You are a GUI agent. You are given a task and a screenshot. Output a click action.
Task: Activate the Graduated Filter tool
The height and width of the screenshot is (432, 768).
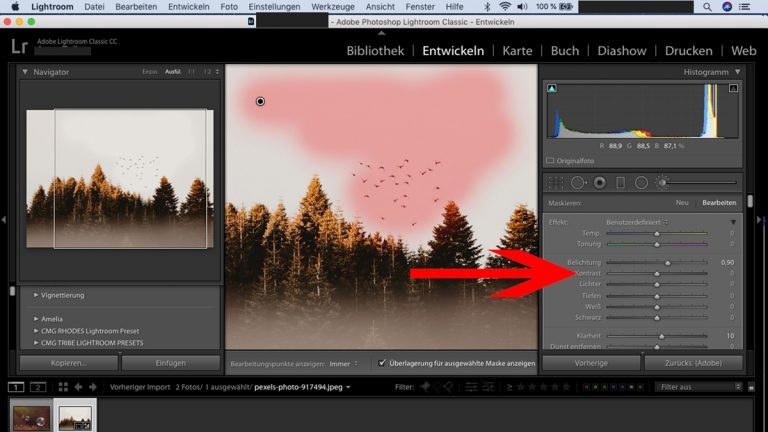(620, 182)
